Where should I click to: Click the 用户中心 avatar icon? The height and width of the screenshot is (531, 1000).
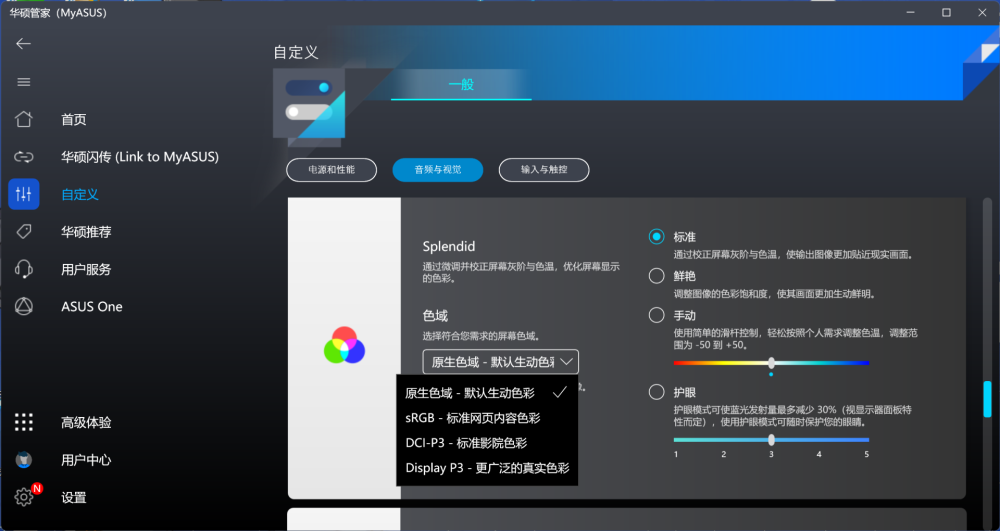pos(24,460)
